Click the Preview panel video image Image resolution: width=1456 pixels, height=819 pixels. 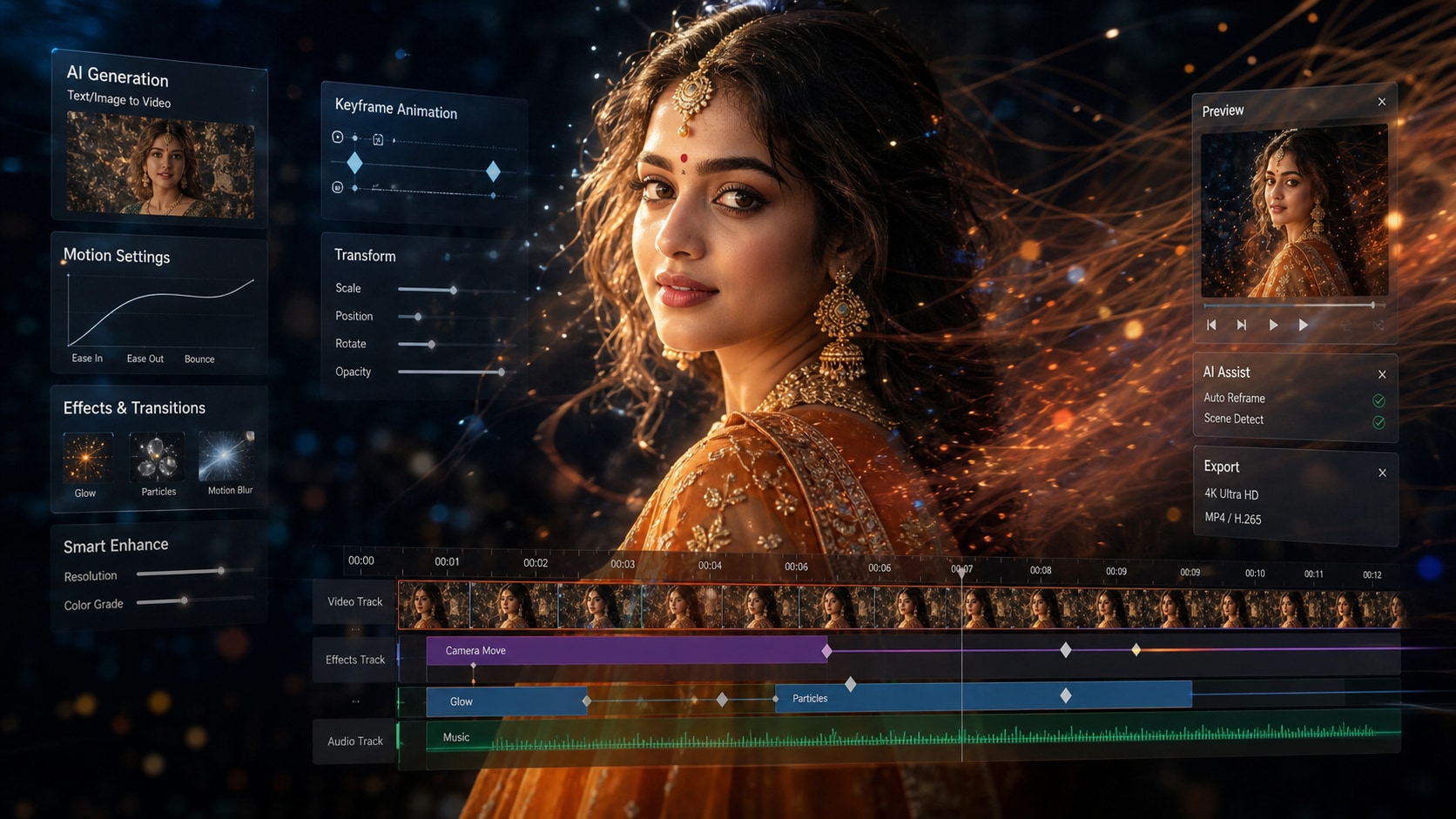point(1294,211)
